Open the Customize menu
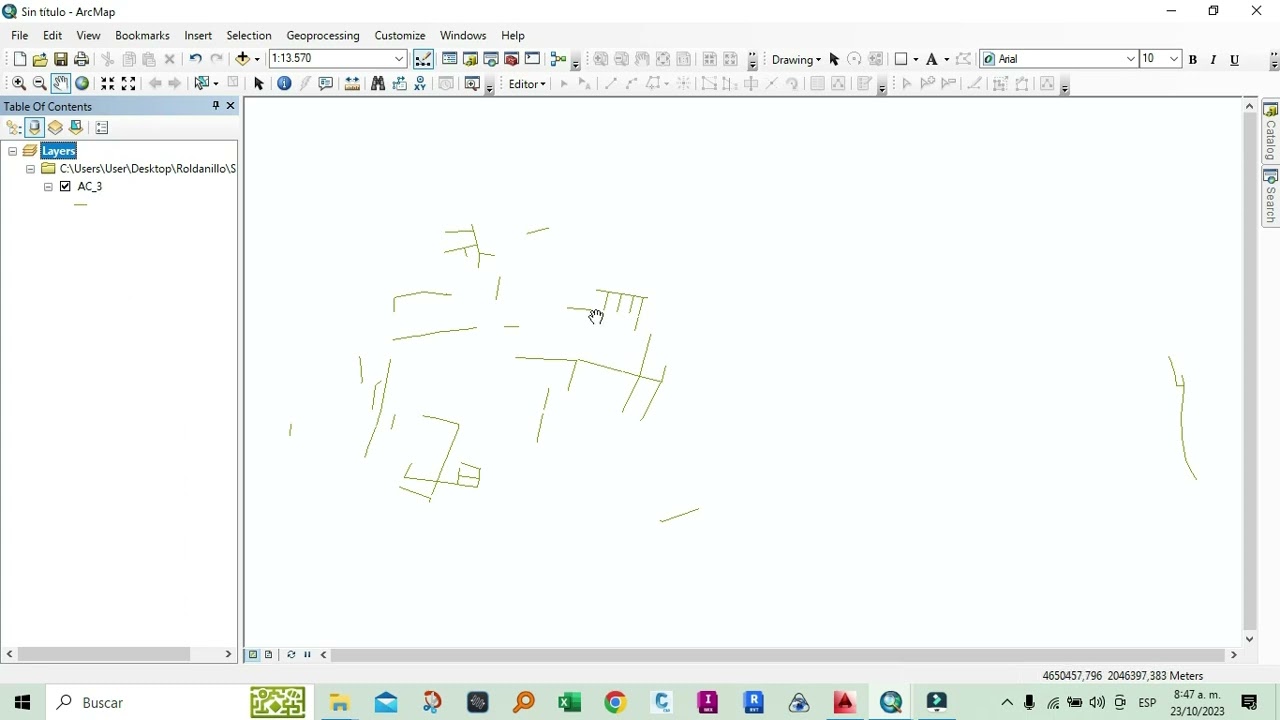The height and width of the screenshot is (720, 1280). coord(400,35)
